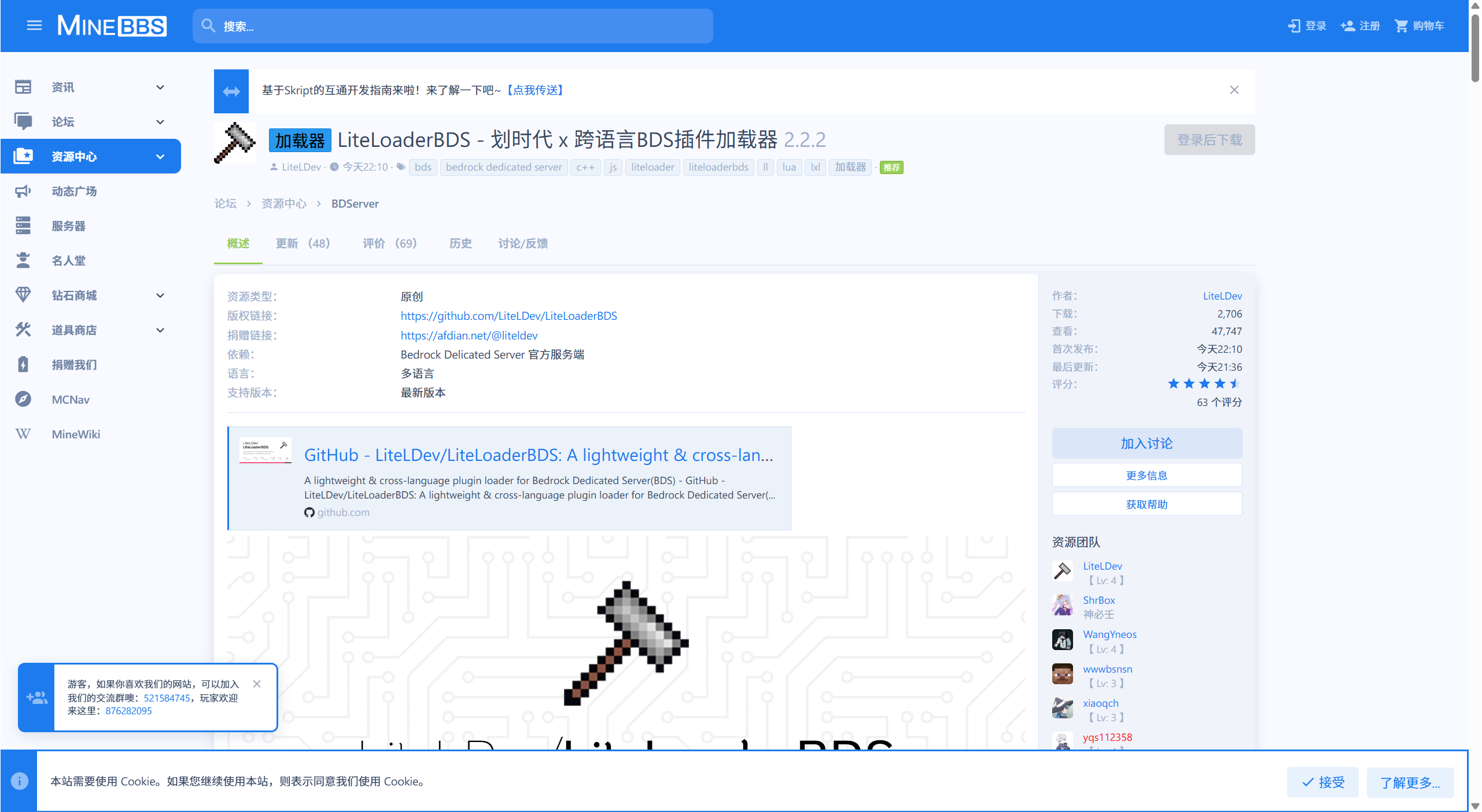
Task: Click the blue announcement arrows icon
Action: point(231,91)
